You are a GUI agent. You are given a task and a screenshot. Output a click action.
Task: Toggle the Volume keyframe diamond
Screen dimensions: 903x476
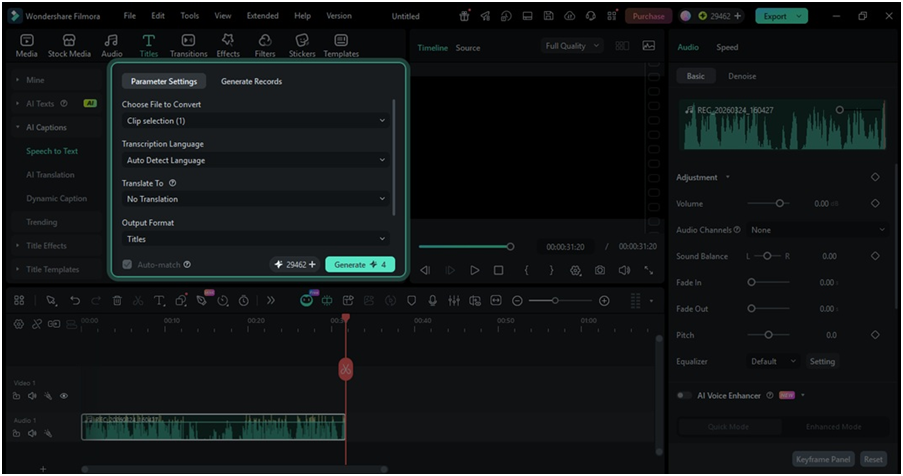(875, 203)
